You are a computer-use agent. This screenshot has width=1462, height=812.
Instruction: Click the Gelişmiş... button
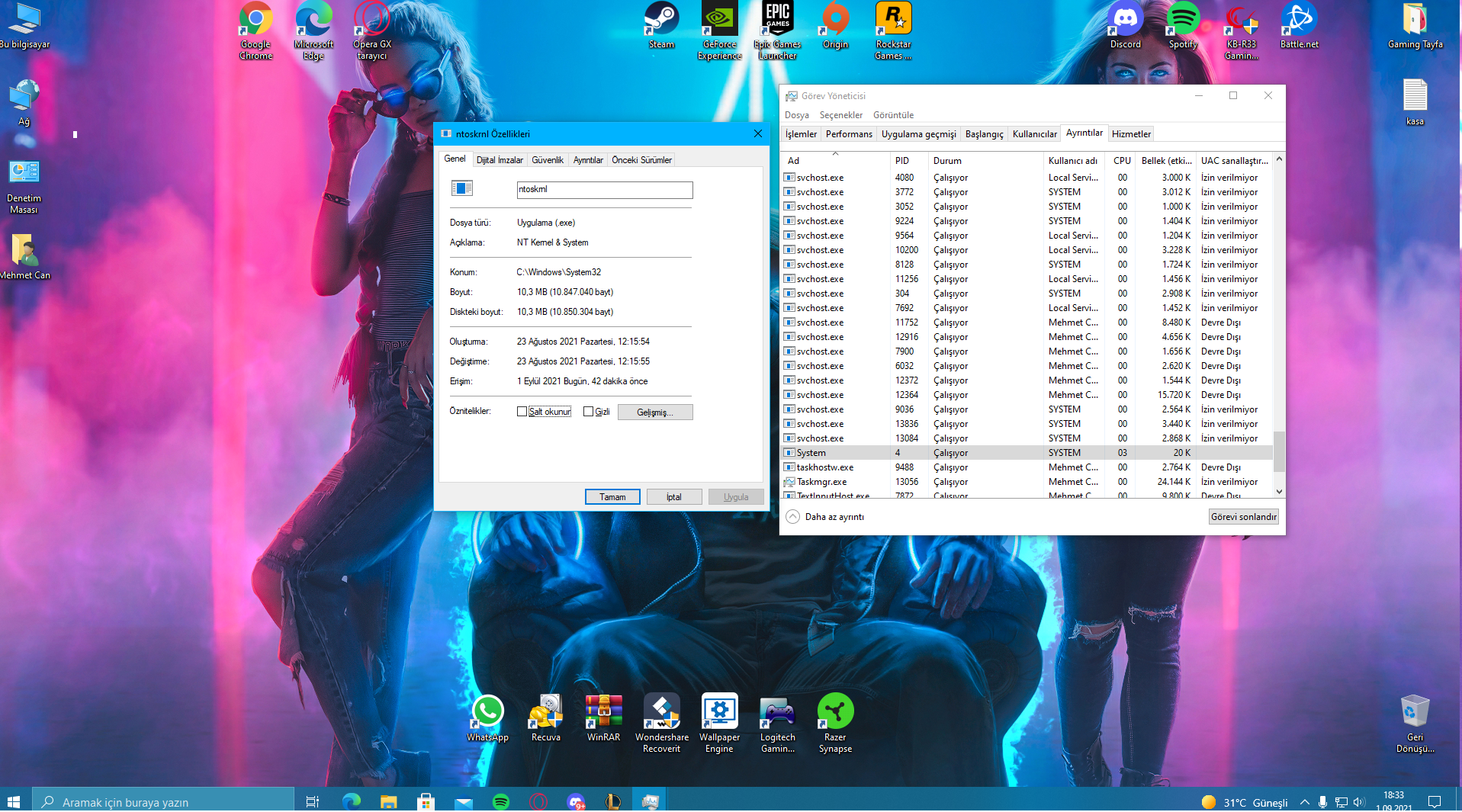tap(654, 412)
